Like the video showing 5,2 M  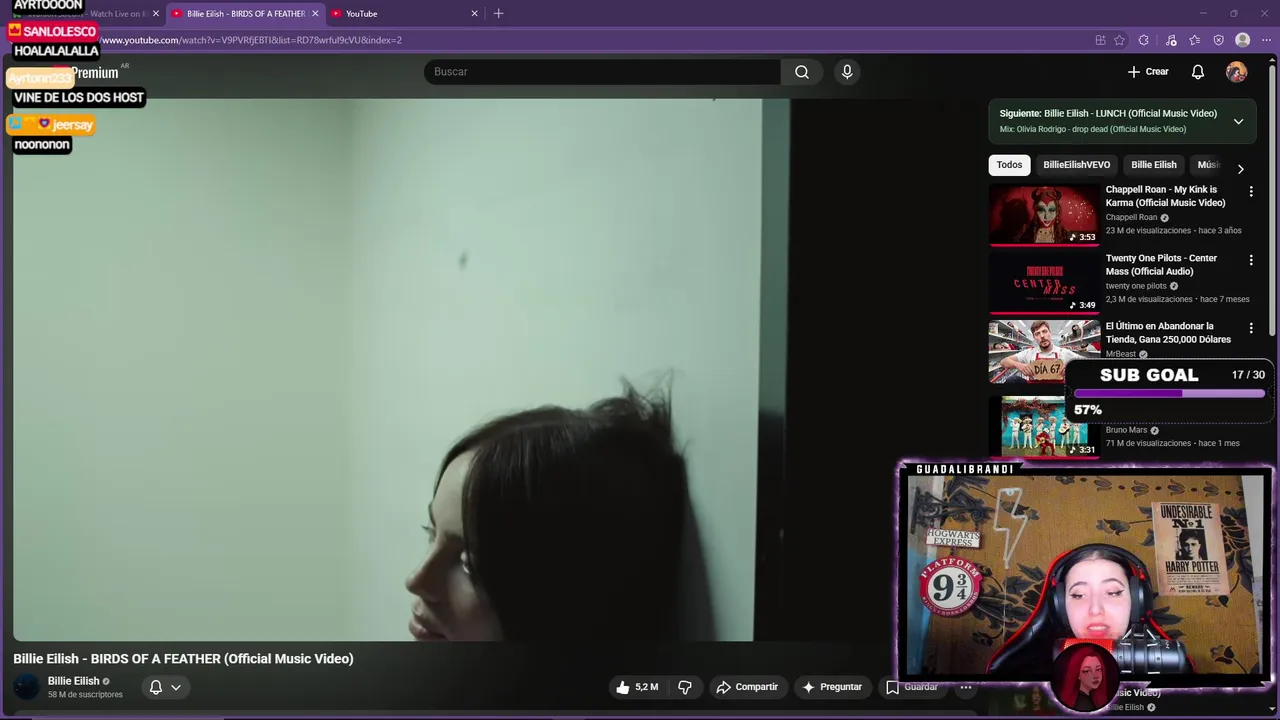click(x=637, y=687)
